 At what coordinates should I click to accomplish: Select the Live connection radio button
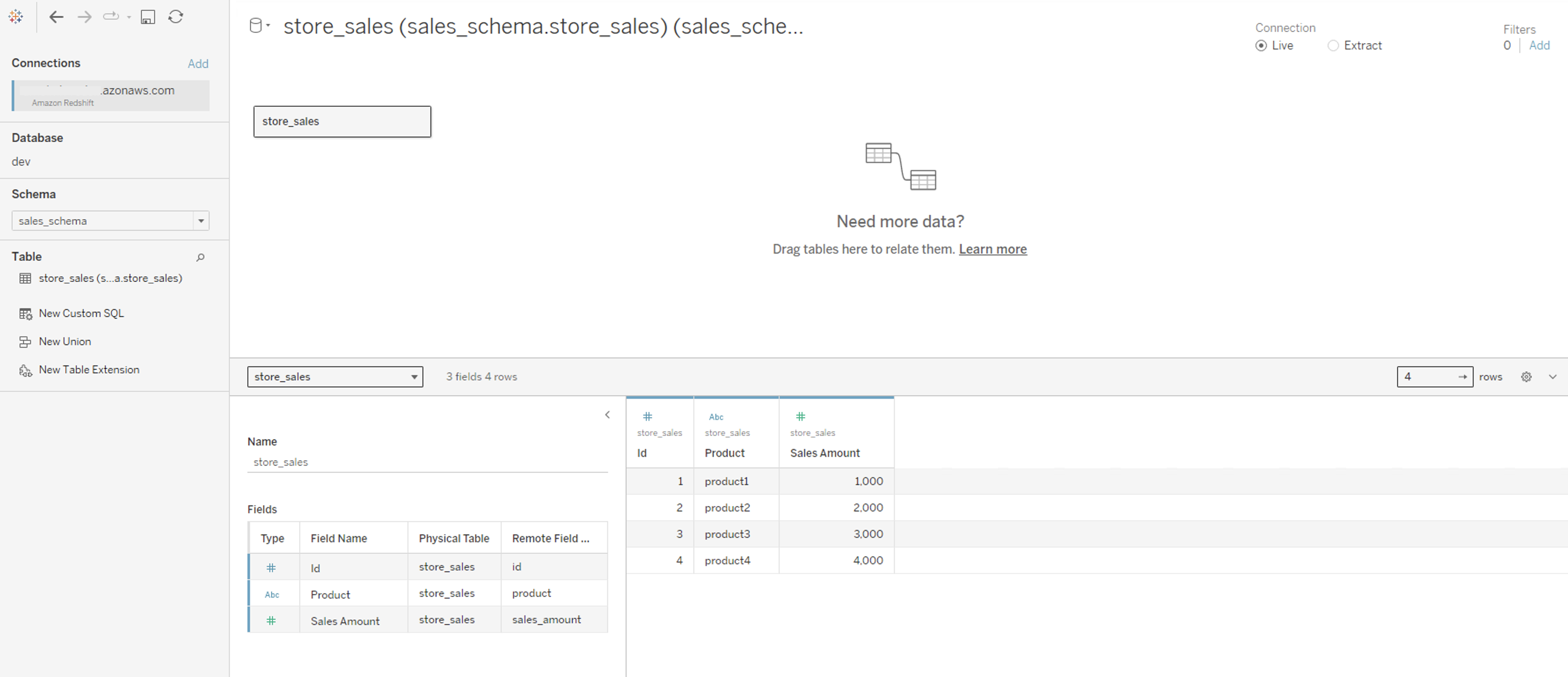click(x=1261, y=46)
